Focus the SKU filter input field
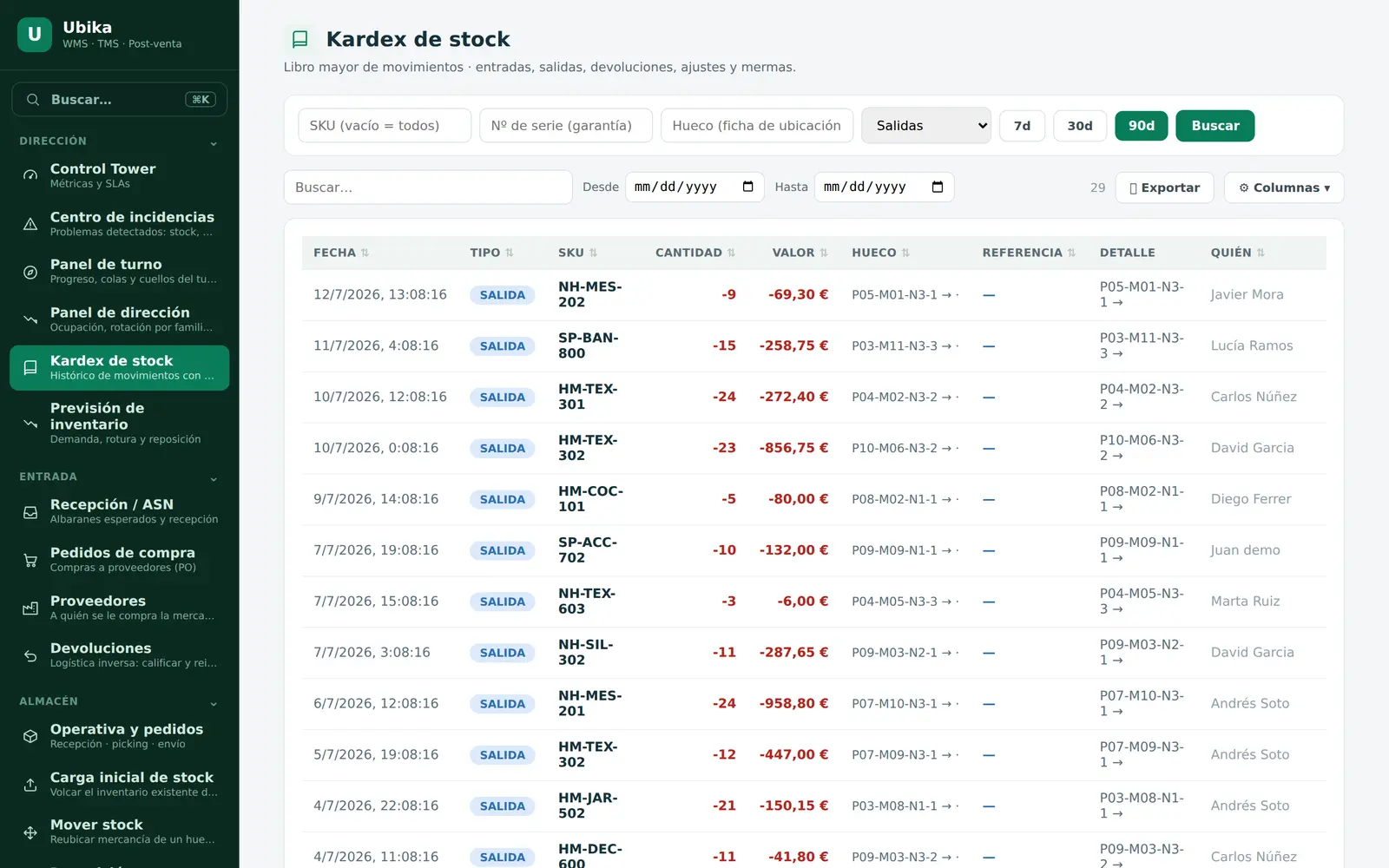1389x868 pixels. (x=385, y=126)
